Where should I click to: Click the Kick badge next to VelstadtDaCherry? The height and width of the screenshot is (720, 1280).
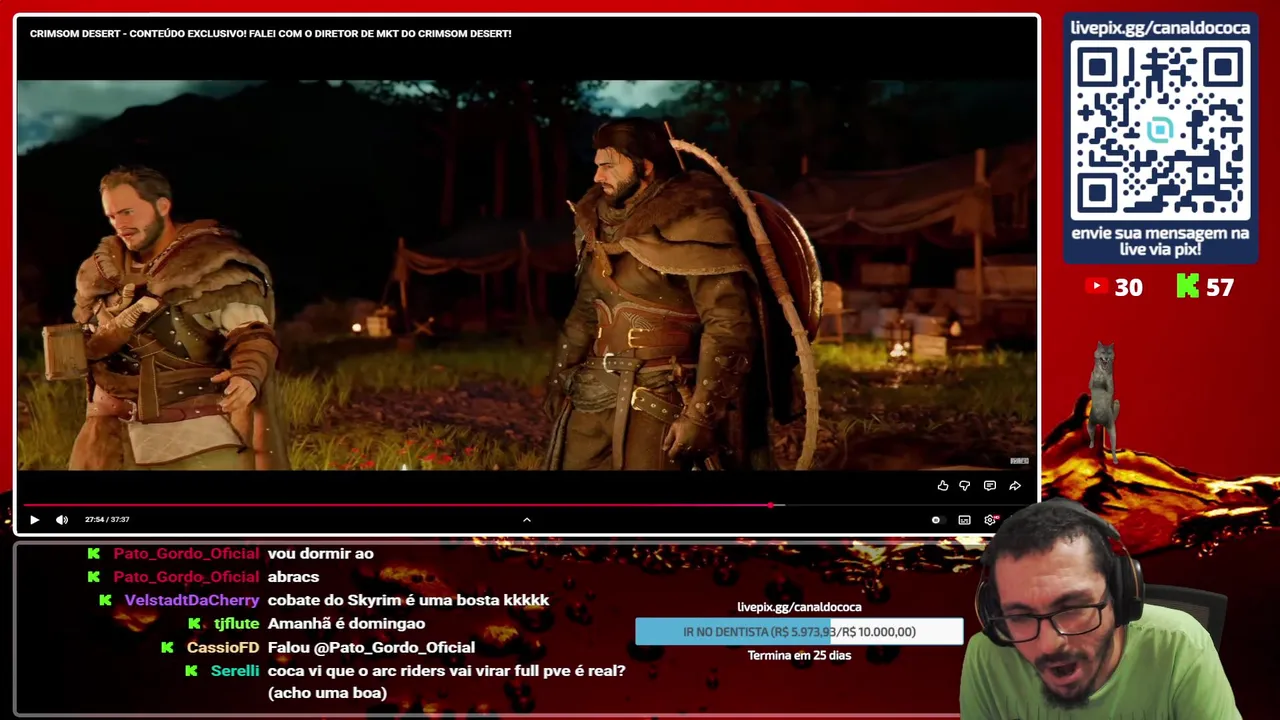point(105,600)
